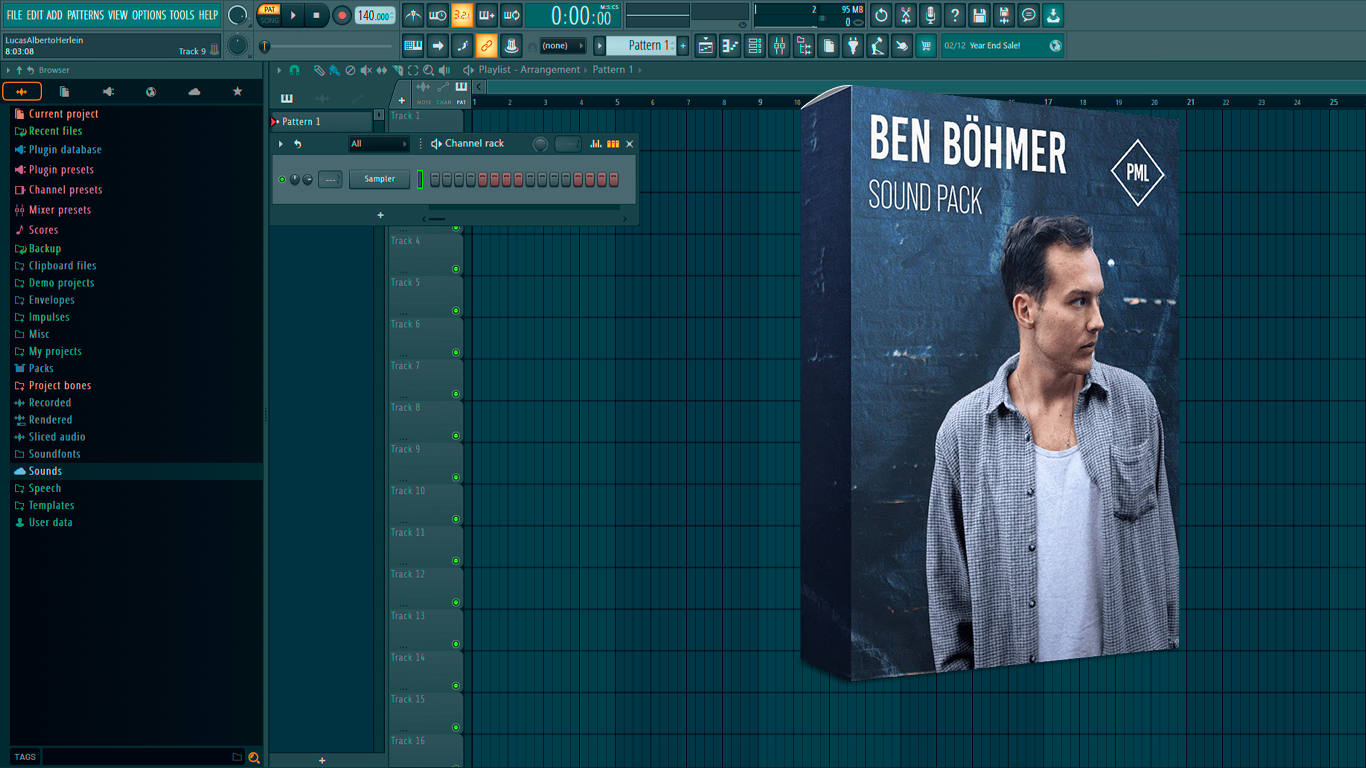This screenshot has height=768, width=1366.
Task: Open the OPTIONS menu
Action: click(x=149, y=15)
